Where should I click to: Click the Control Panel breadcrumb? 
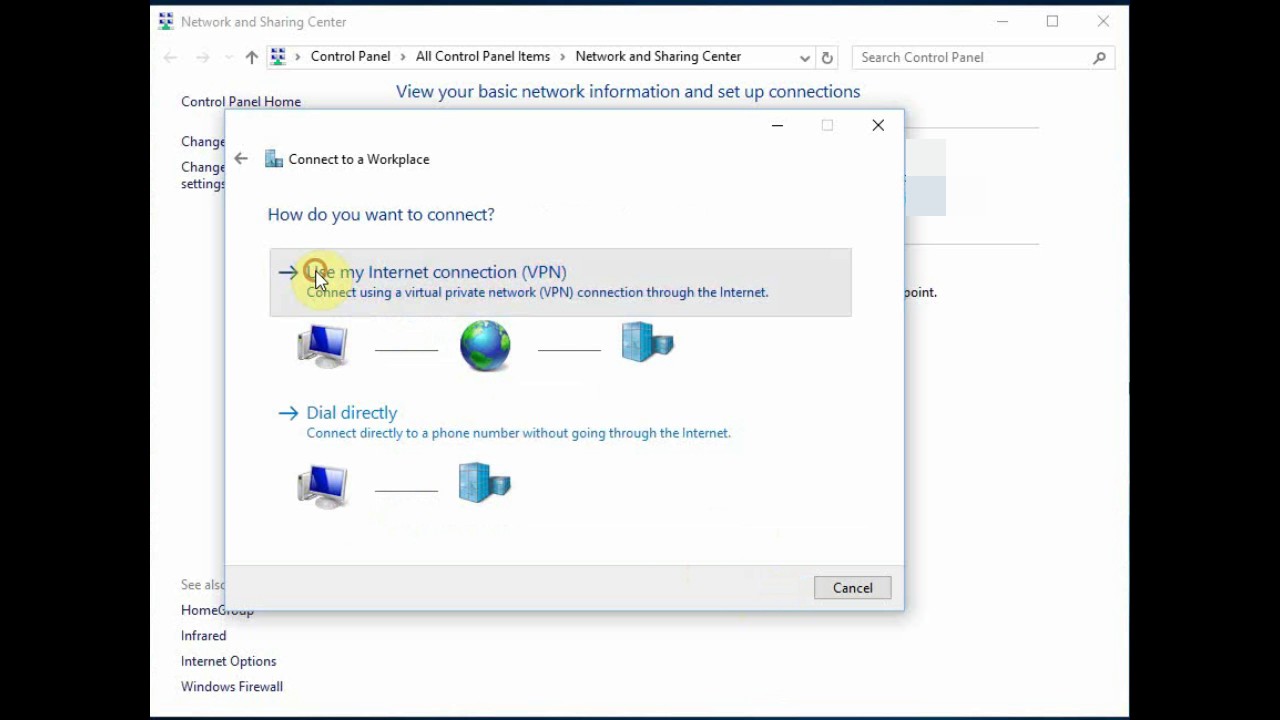point(350,57)
